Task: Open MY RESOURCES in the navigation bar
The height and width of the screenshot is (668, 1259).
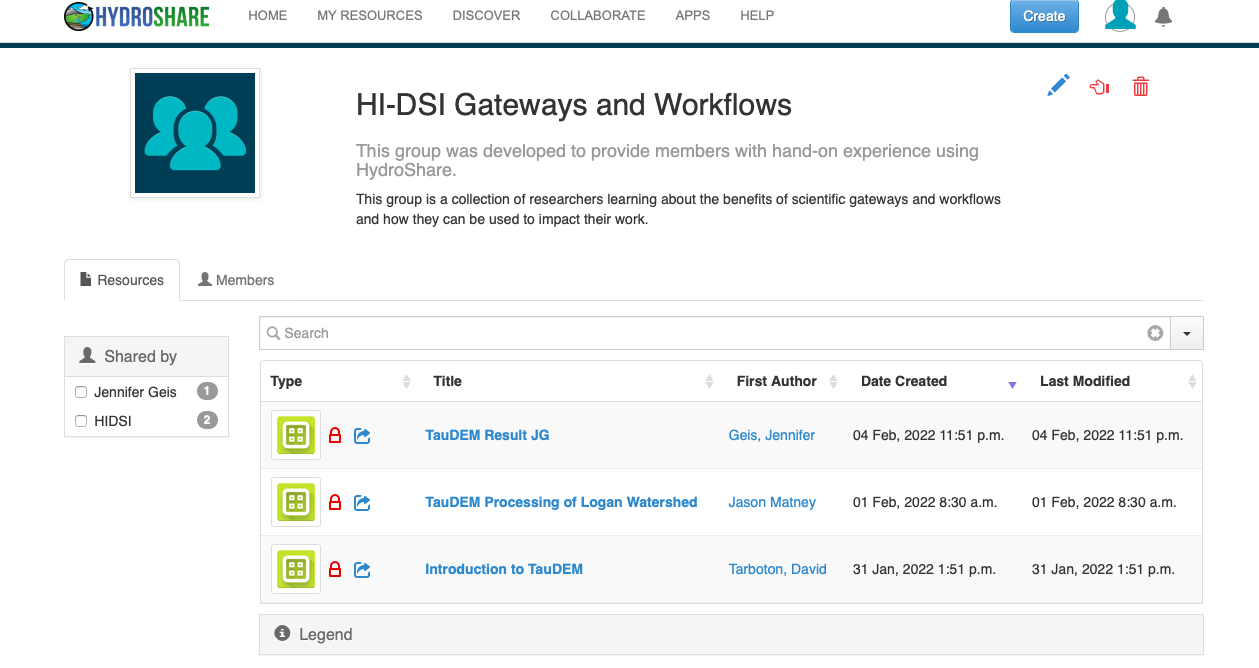Action: tap(370, 15)
